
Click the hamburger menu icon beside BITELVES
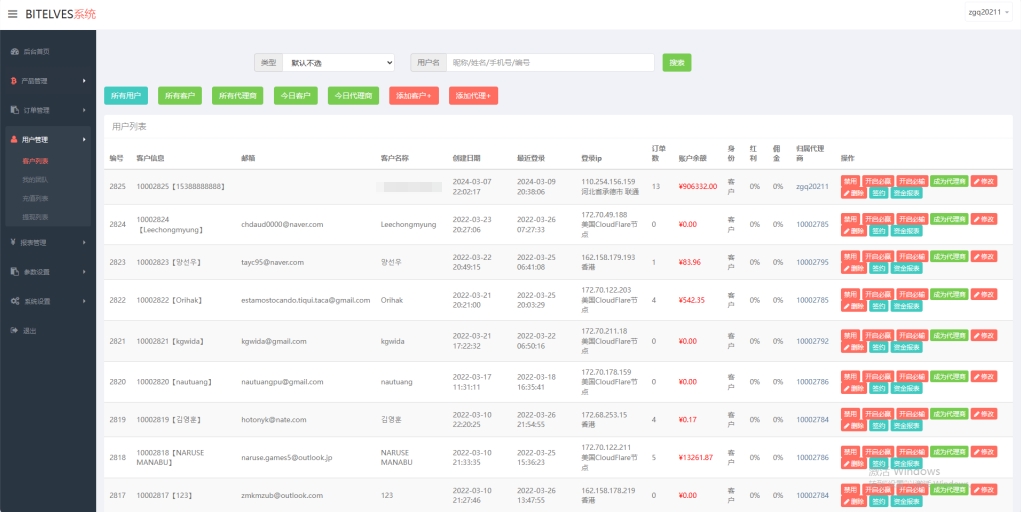pyautogui.click(x=12, y=14)
